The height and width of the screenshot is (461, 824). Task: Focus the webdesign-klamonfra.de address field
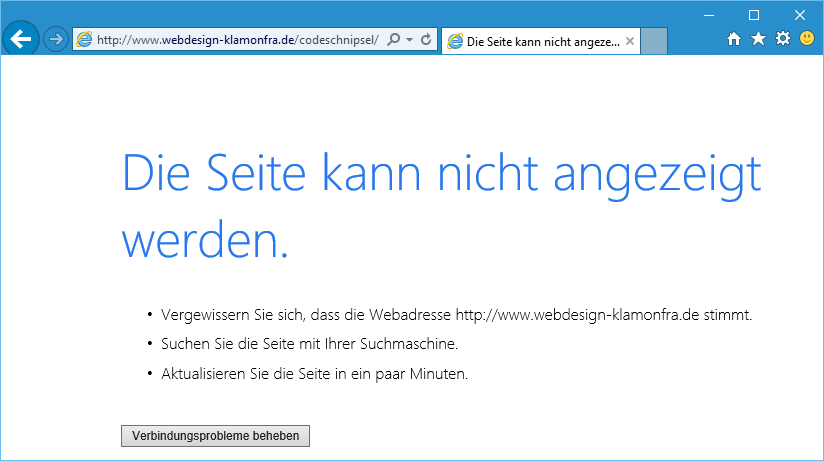238,40
